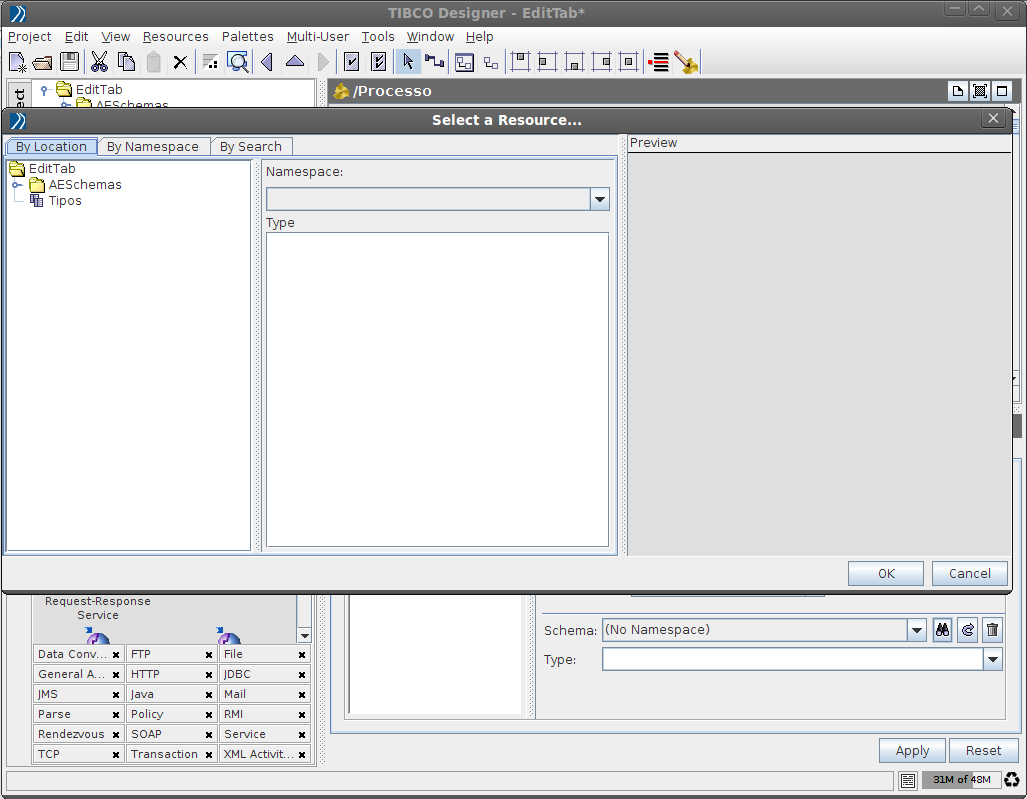Click the binoculars icon beside Schema
Image resolution: width=1027 pixels, height=799 pixels.
click(x=942, y=630)
